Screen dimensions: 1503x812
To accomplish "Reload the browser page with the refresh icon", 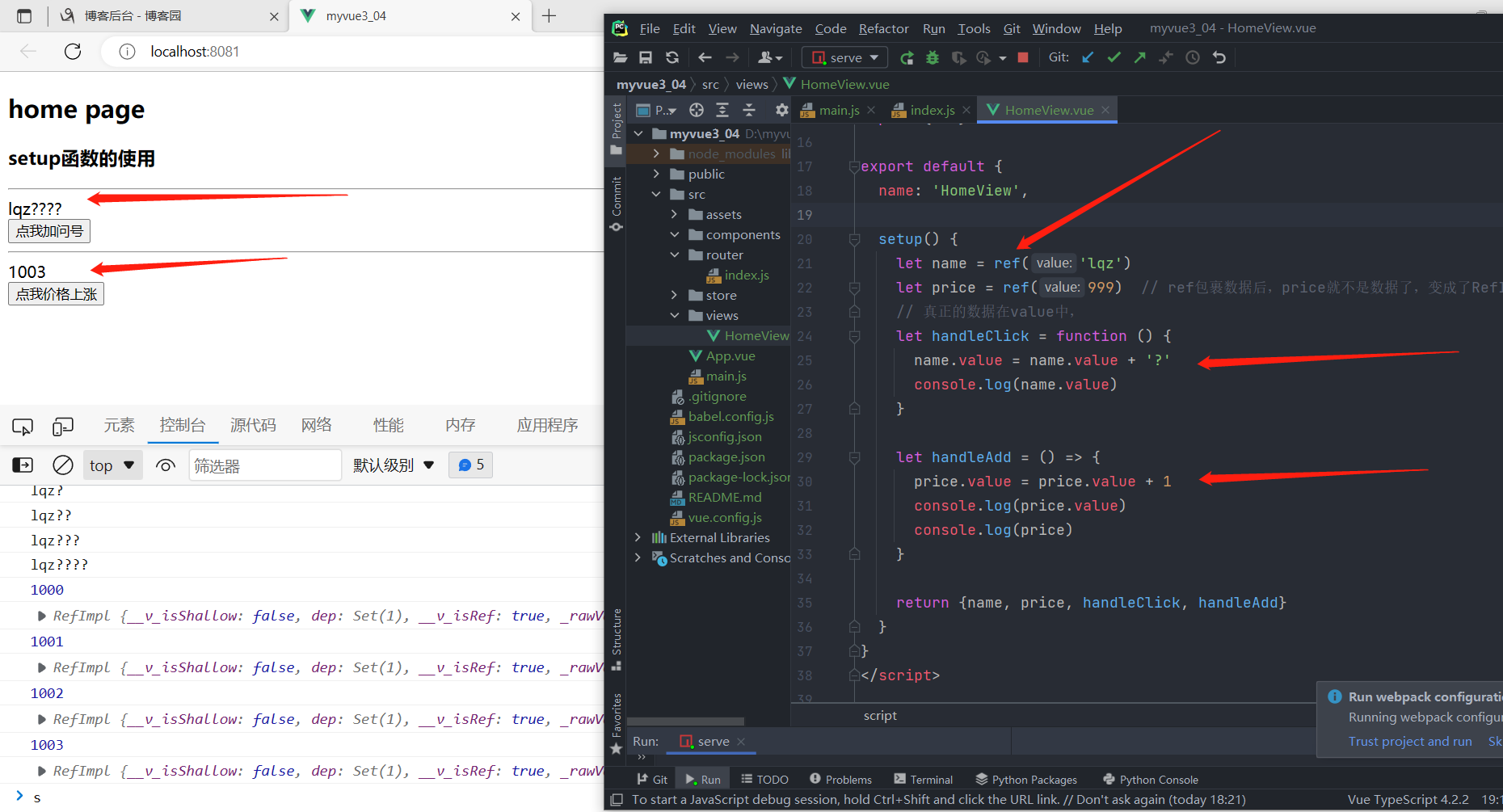I will [x=73, y=52].
